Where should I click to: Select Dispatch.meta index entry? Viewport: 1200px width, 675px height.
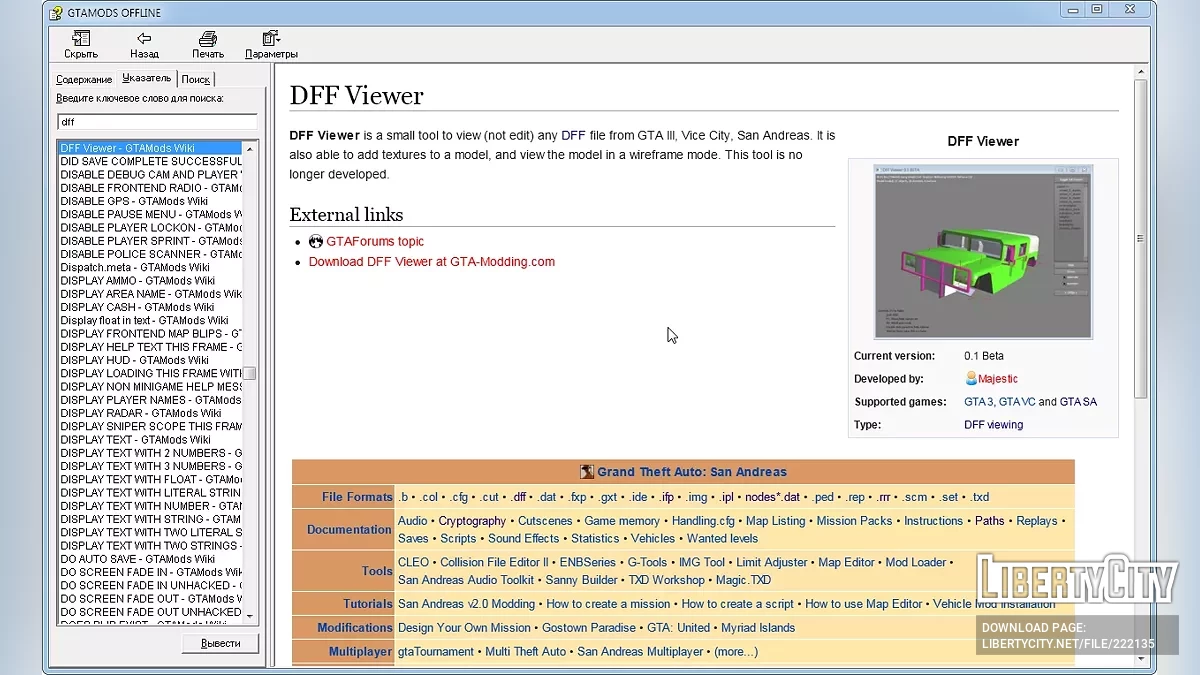click(135, 267)
